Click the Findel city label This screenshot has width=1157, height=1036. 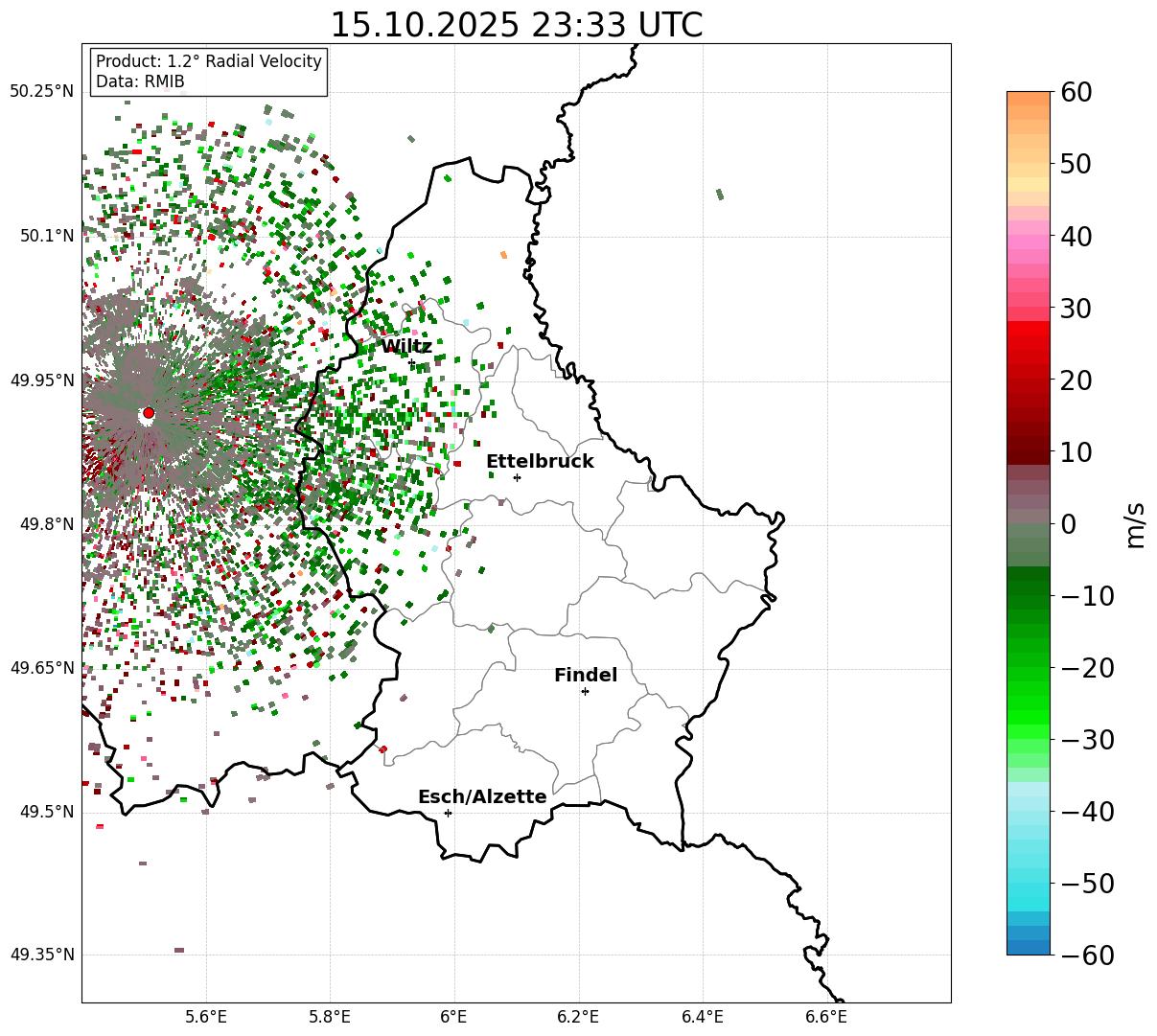tap(586, 676)
